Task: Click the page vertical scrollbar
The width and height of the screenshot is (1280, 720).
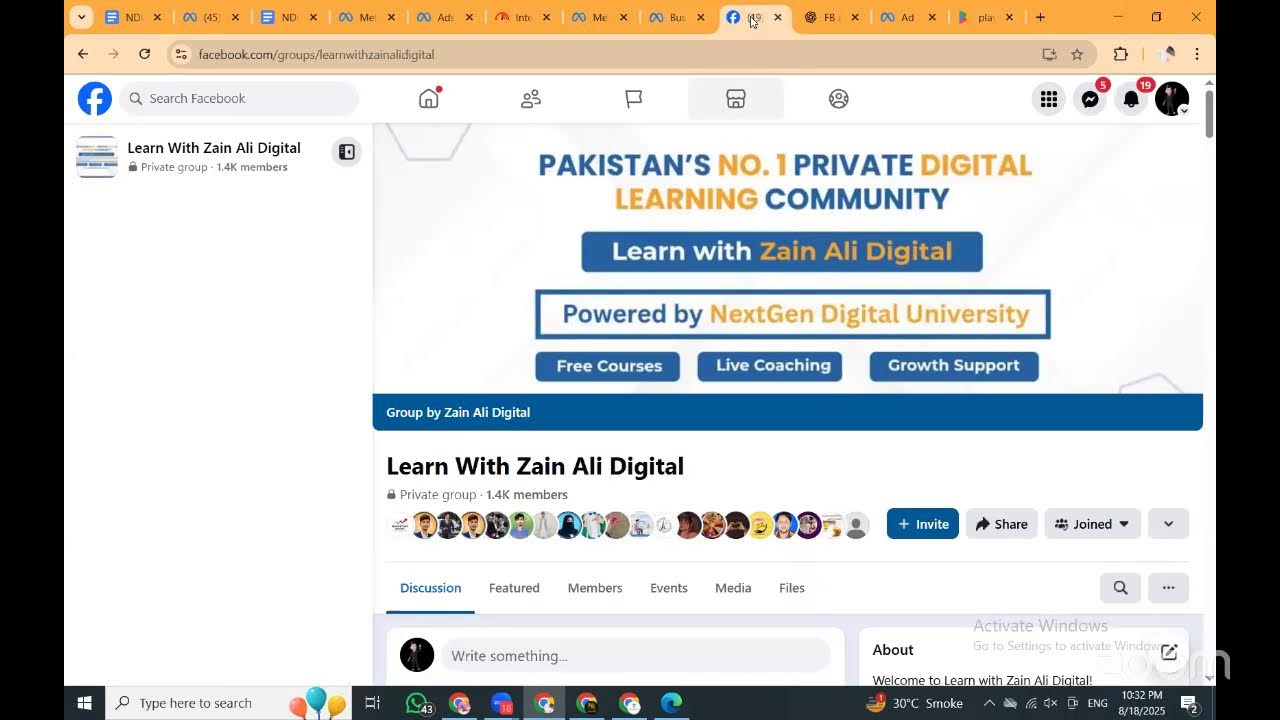Action: click(1209, 113)
